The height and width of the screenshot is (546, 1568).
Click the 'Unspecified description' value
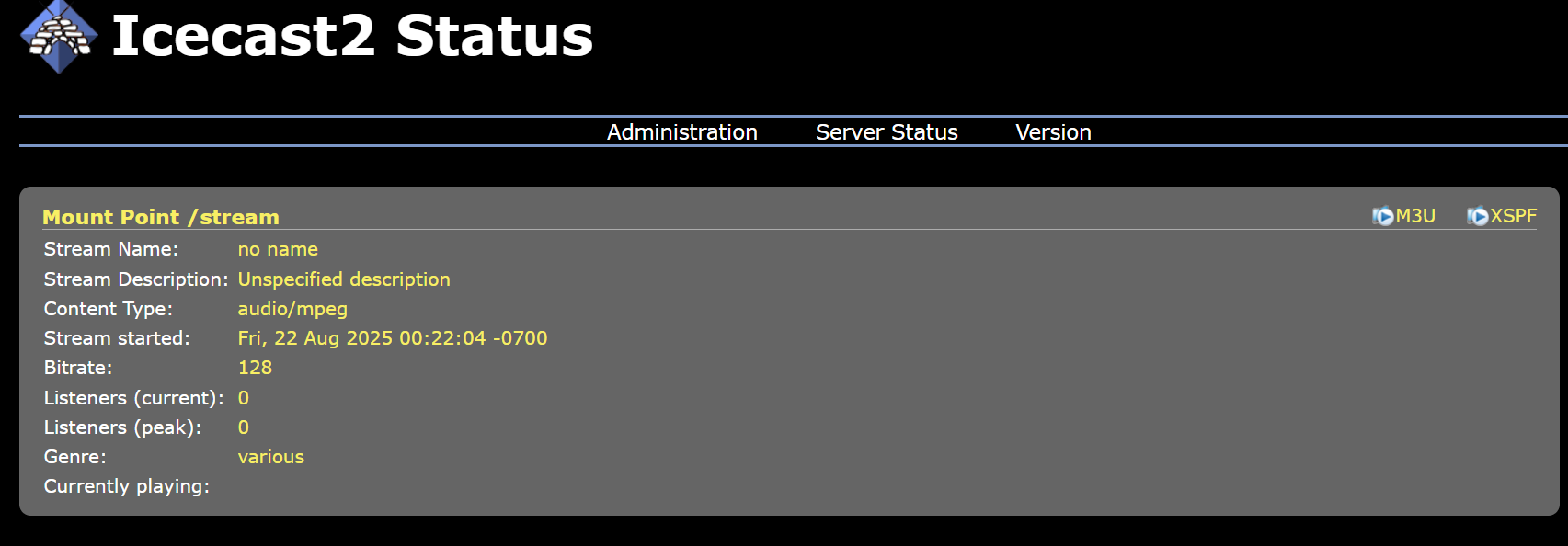[344, 279]
